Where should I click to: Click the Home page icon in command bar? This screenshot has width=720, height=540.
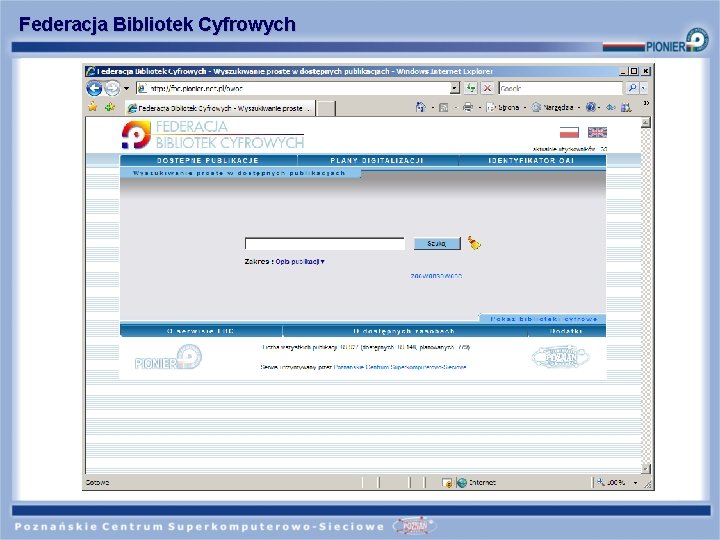tap(420, 107)
